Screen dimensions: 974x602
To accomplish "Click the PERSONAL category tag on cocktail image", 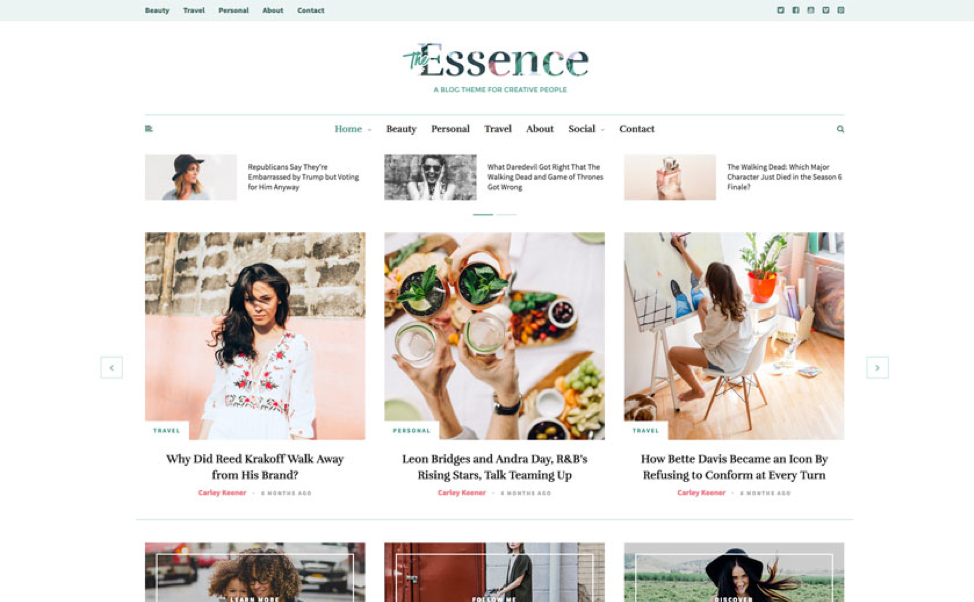I will pyautogui.click(x=411, y=431).
